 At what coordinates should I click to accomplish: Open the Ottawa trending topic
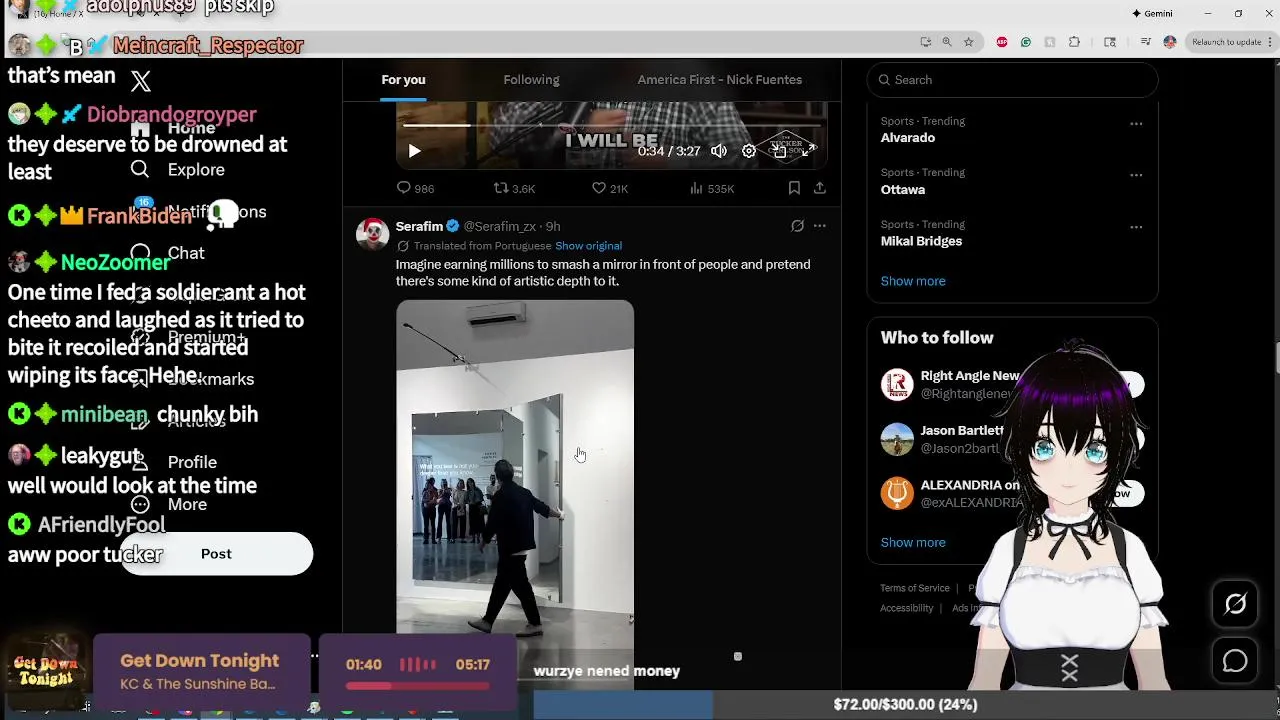[x=902, y=190]
